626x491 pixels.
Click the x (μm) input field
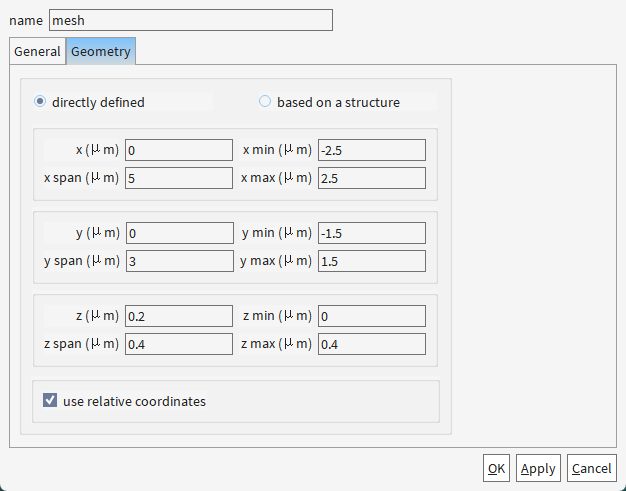point(179,150)
